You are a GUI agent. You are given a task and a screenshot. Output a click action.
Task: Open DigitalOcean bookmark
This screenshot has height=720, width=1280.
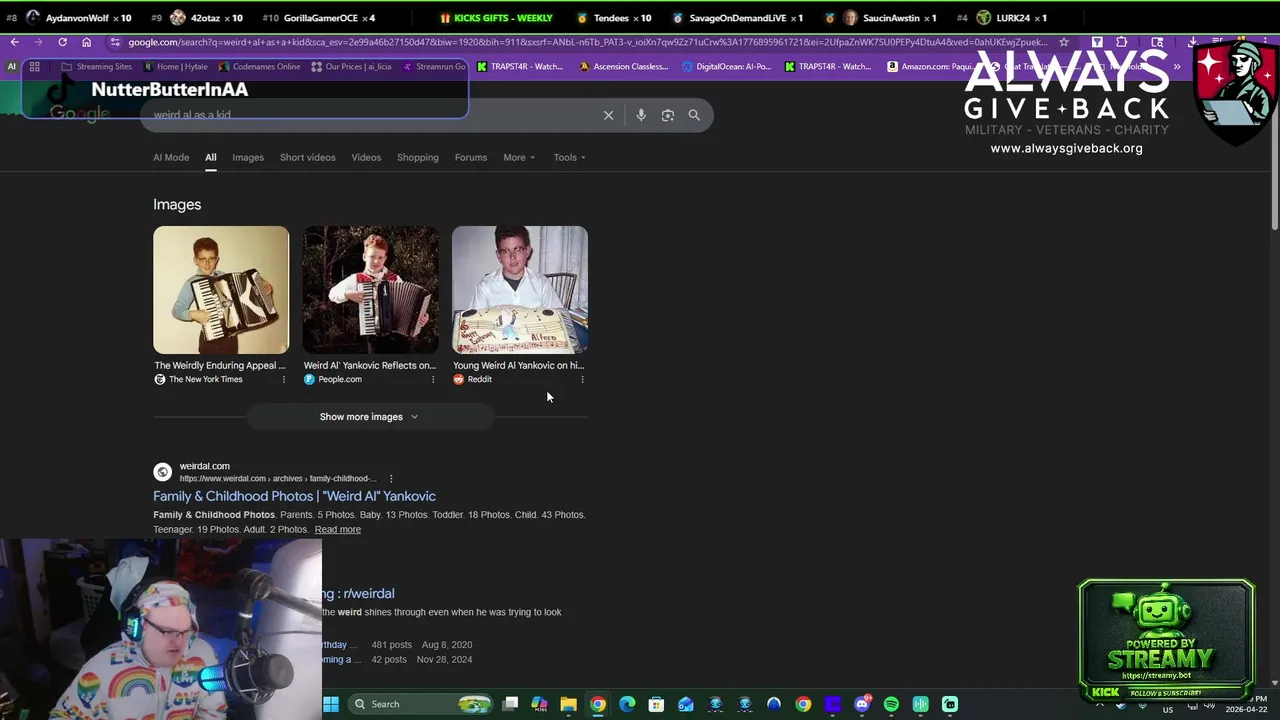726,67
